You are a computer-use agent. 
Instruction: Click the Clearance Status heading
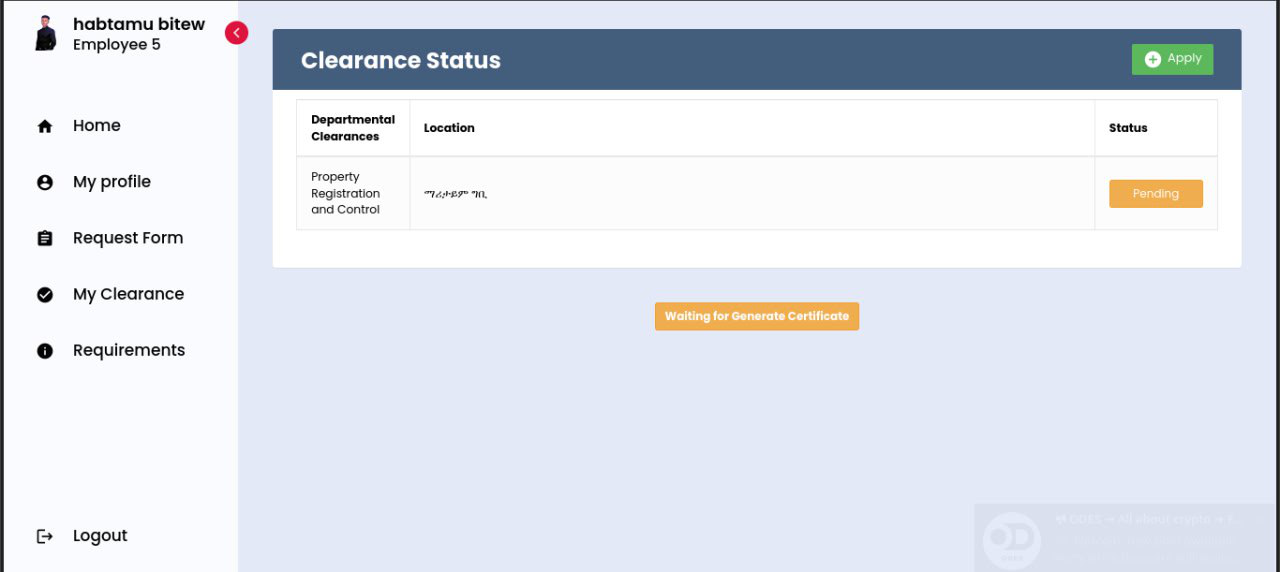click(x=401, y=60)
